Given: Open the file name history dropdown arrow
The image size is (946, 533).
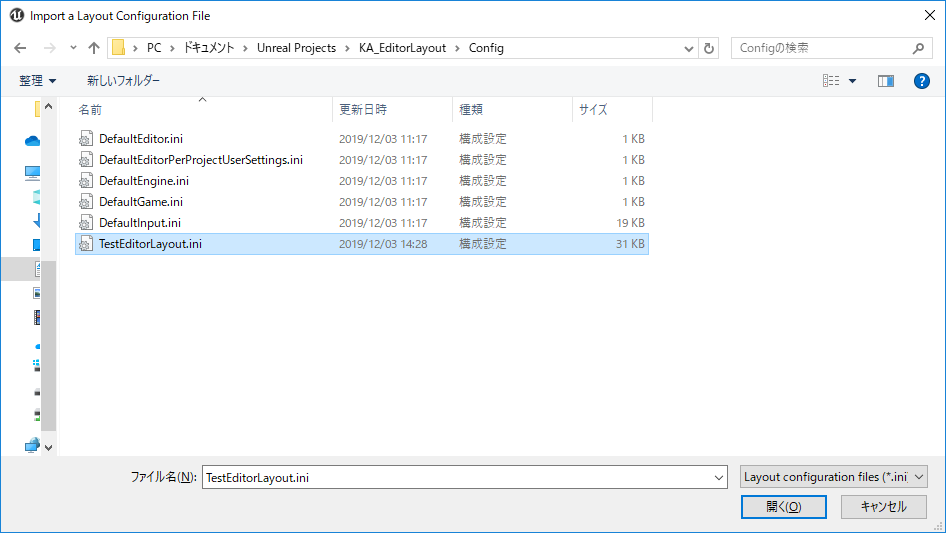Looking at the screenshot, I should tap(719, 477).
